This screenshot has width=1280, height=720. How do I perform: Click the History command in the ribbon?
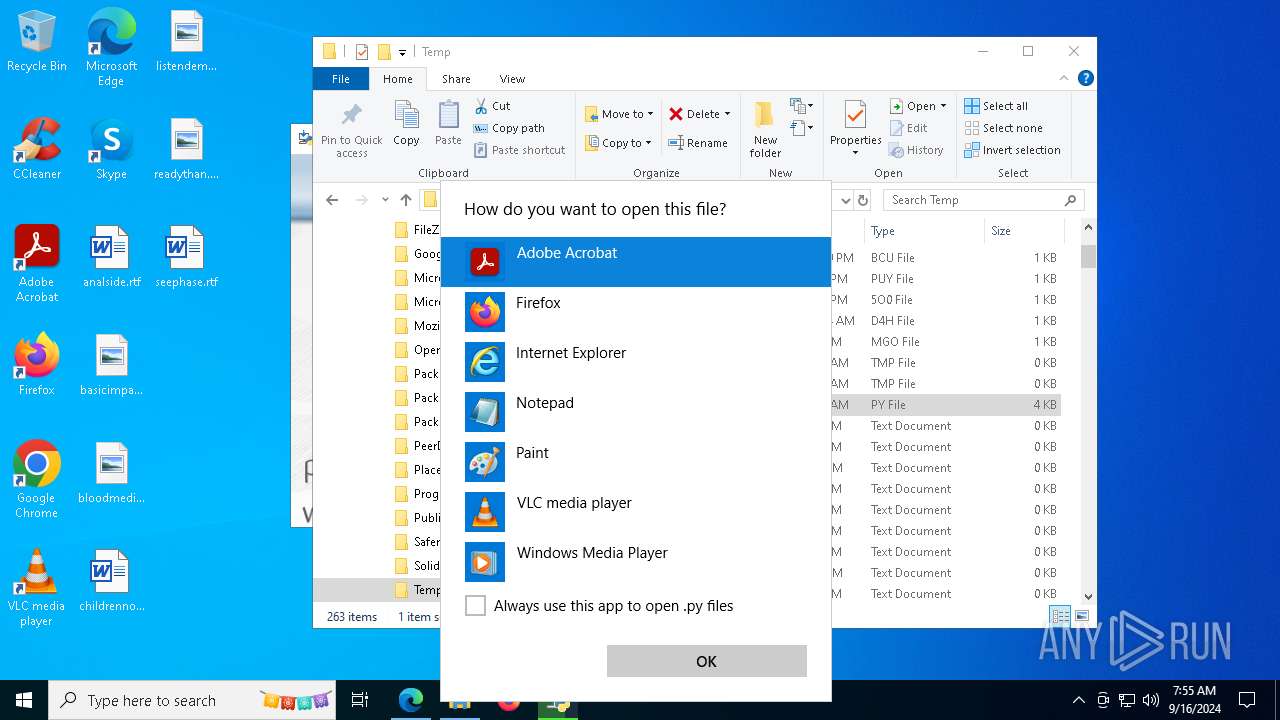coord(916,150)
